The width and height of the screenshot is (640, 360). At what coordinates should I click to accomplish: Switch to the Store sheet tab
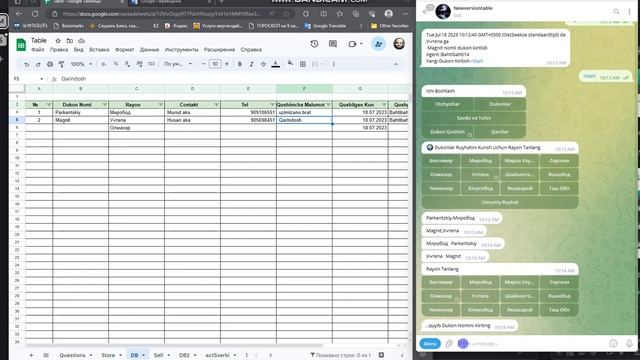108,355
